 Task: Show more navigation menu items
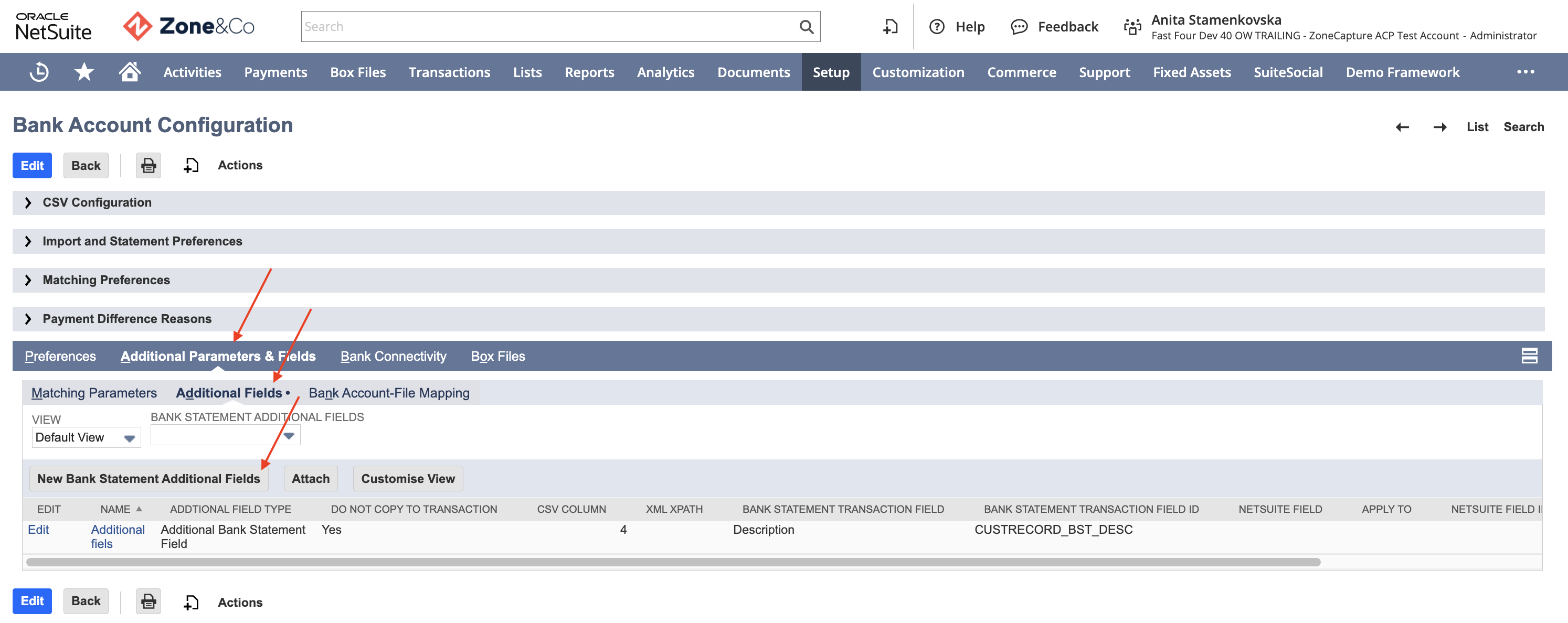point(1525,72)
